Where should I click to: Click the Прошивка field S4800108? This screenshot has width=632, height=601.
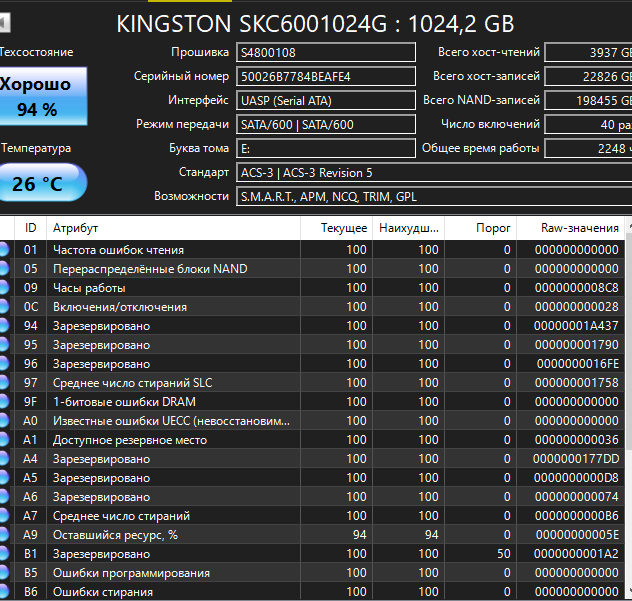coord(326,52)
